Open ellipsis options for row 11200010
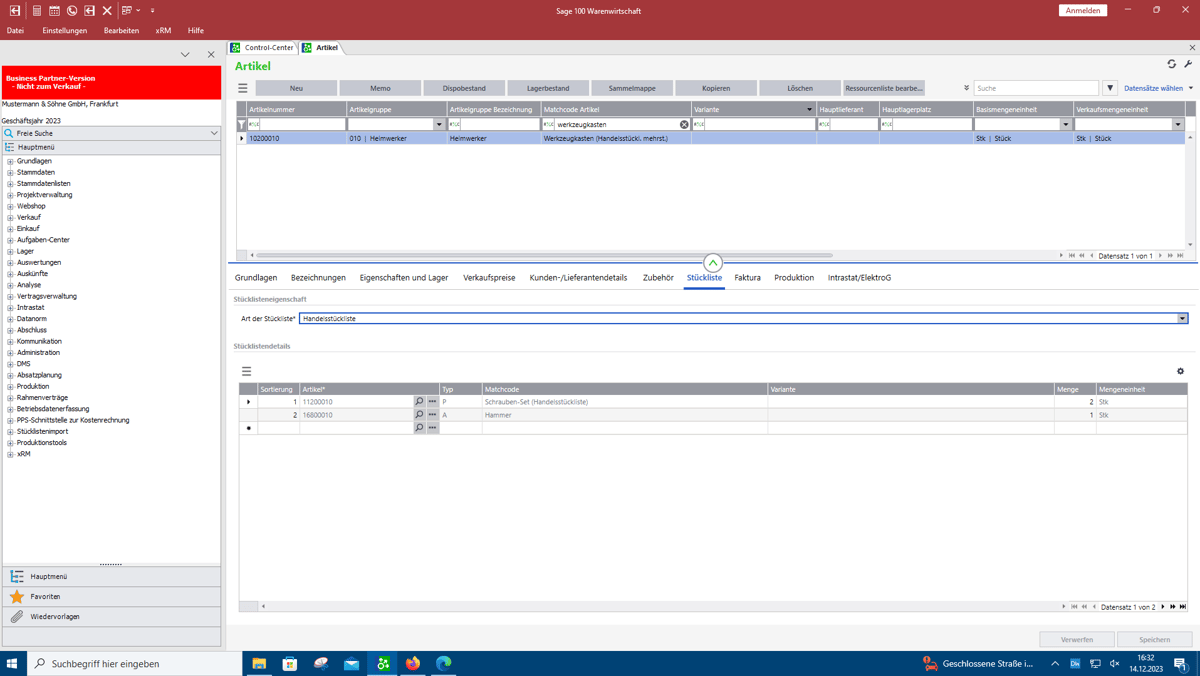Screen dimensions: 1200x676 pyautogui.click(x=433, y=402)
